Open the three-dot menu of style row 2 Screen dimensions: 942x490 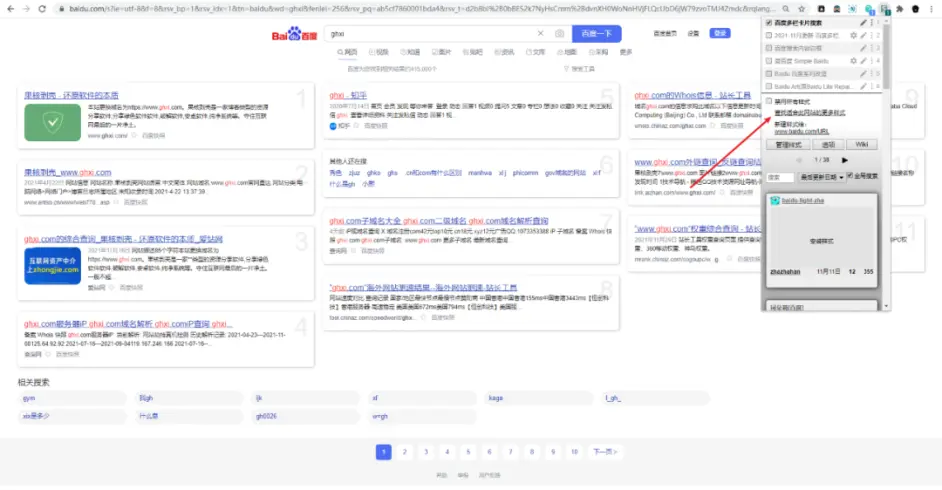click(872, 35)
